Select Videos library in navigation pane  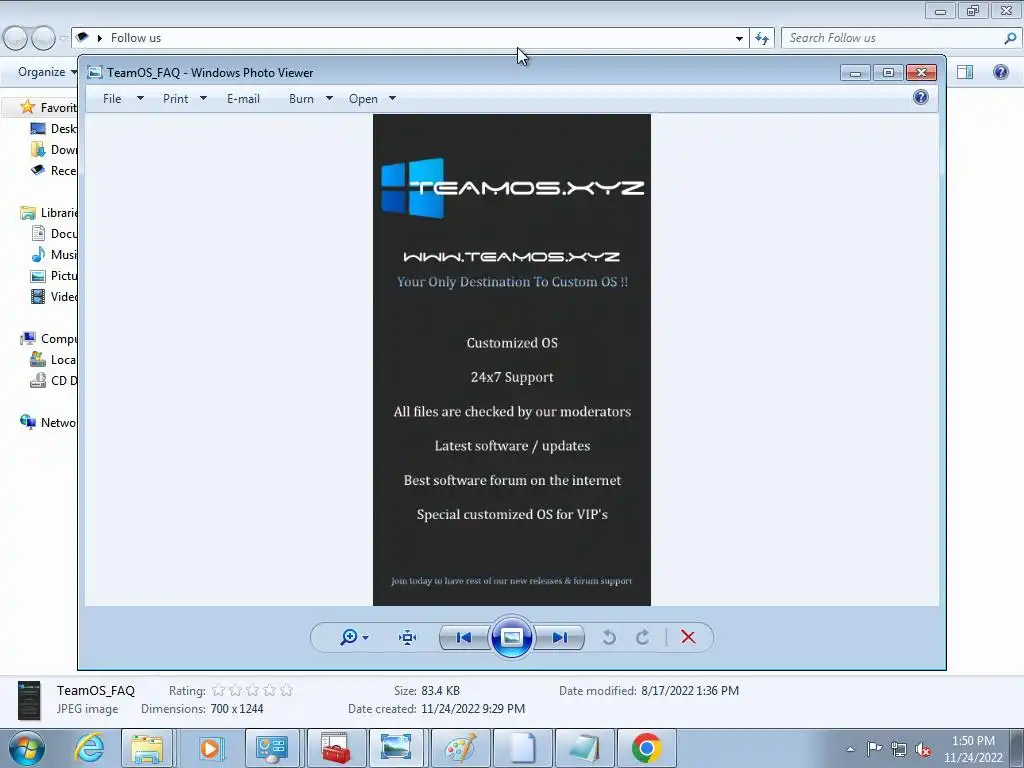click(54, 296)
